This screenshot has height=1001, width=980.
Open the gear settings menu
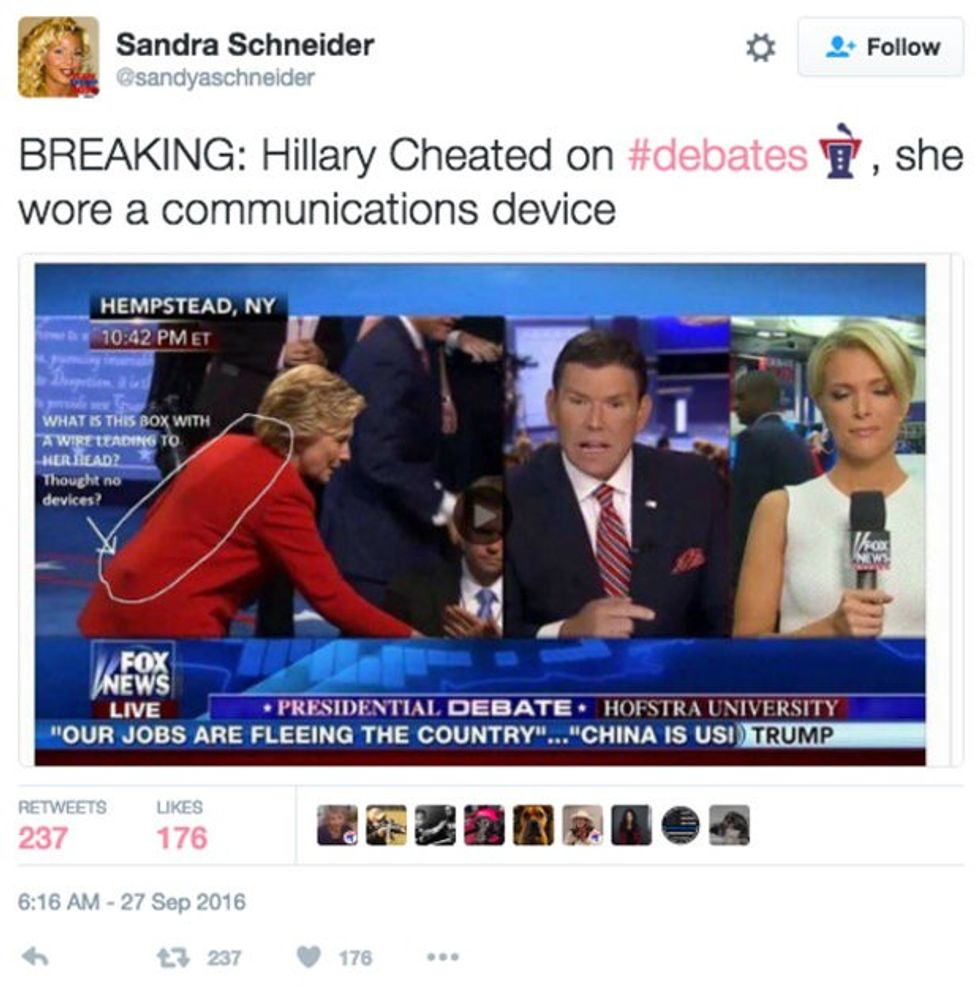click(760, 48)
